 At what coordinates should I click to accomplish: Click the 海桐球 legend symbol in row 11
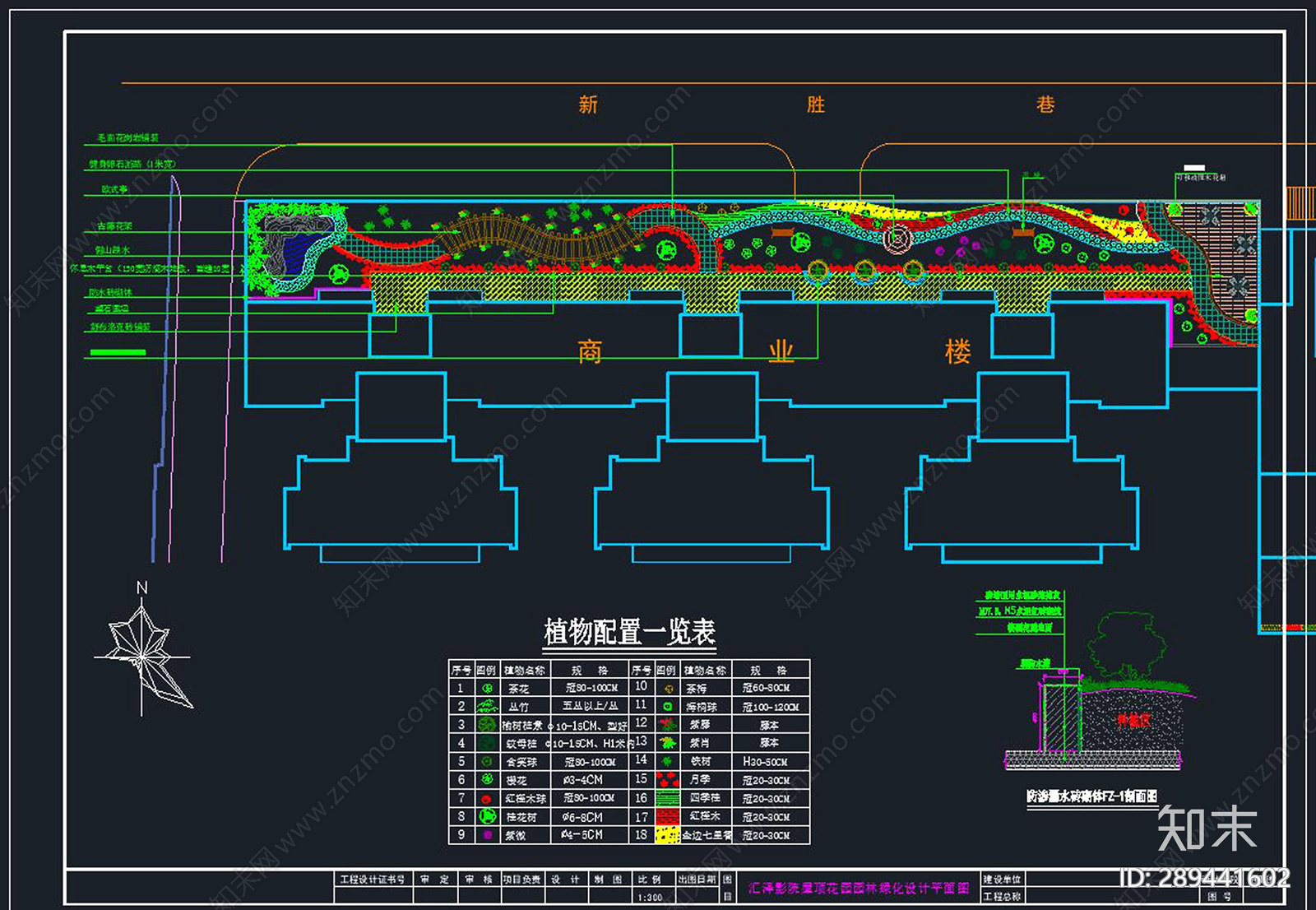point(667,707)
